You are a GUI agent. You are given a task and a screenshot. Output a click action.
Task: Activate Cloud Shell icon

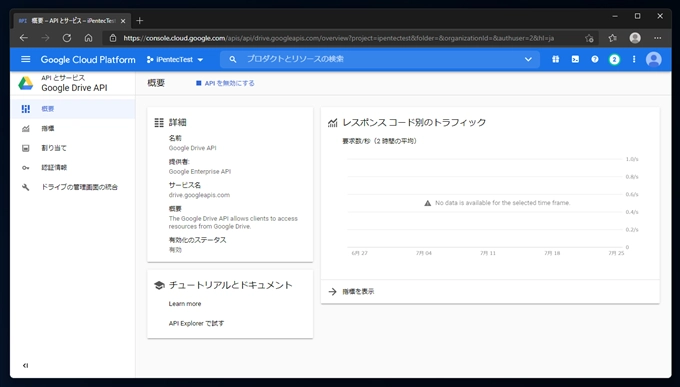(575, 59)
